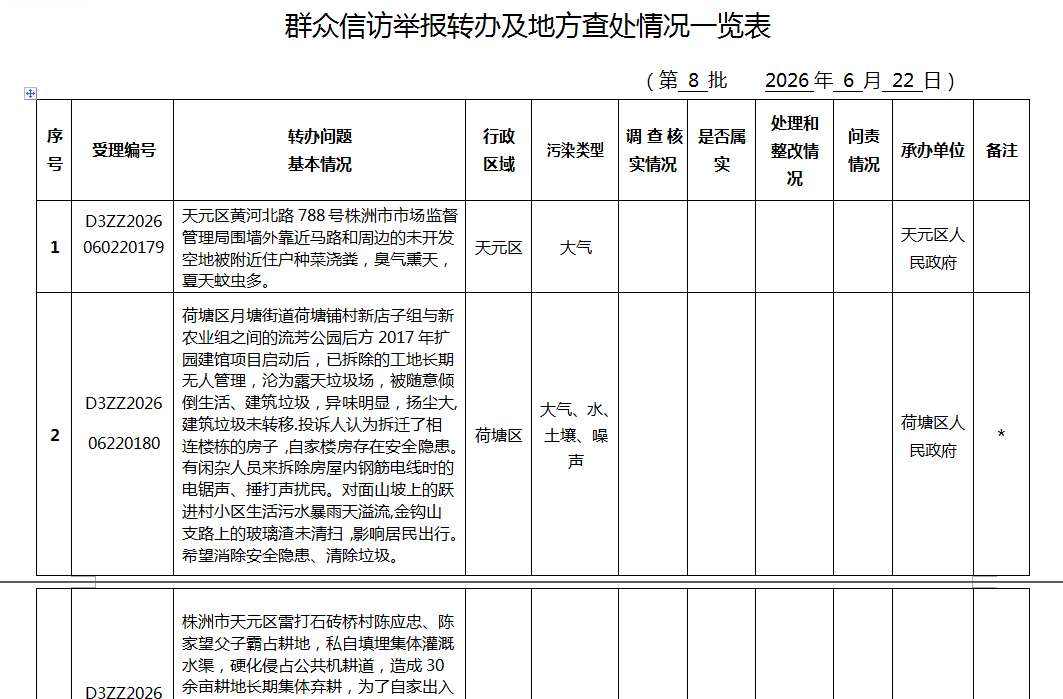Click the asterisk in row 2 remarks cell
The image size is (1063, 699).
coord(1001,434)
